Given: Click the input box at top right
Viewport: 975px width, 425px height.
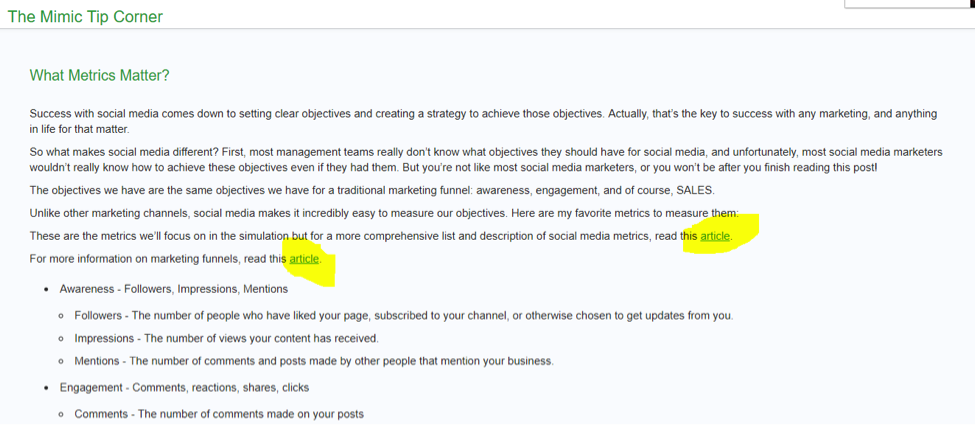Looking at the screenshot, I should tap(908, 3).
